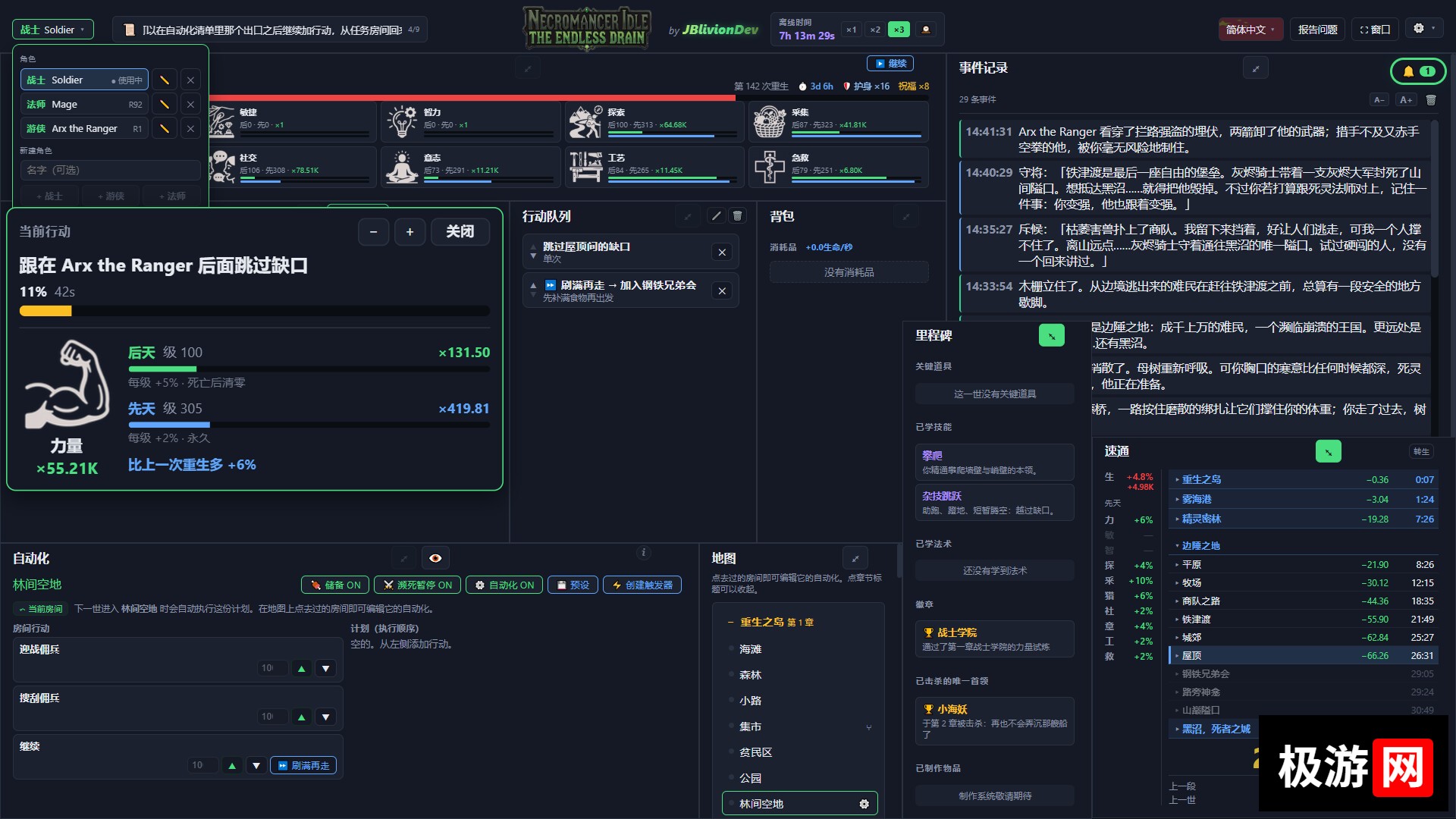Delete the Arx the Ranger character
Image resolution: width=1456 pixels, height=819 pixels.
coord(190,129)
